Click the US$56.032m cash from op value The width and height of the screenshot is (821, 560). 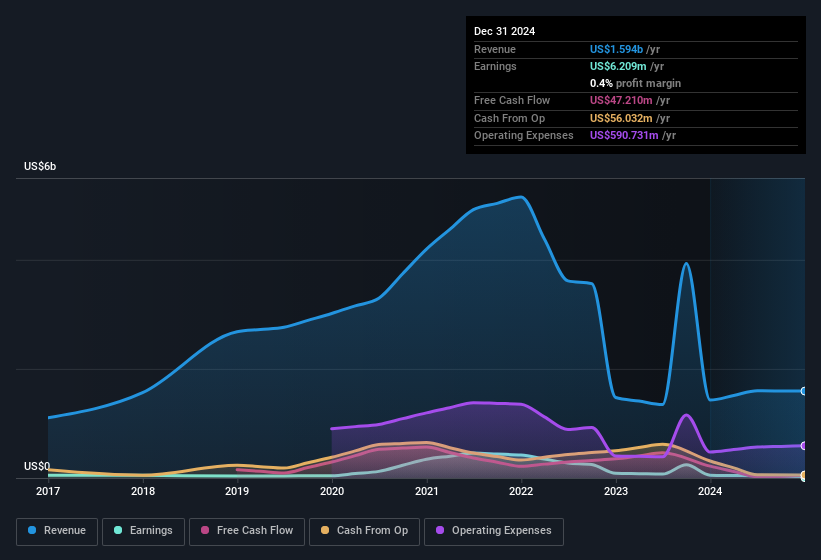coord(621,118)
